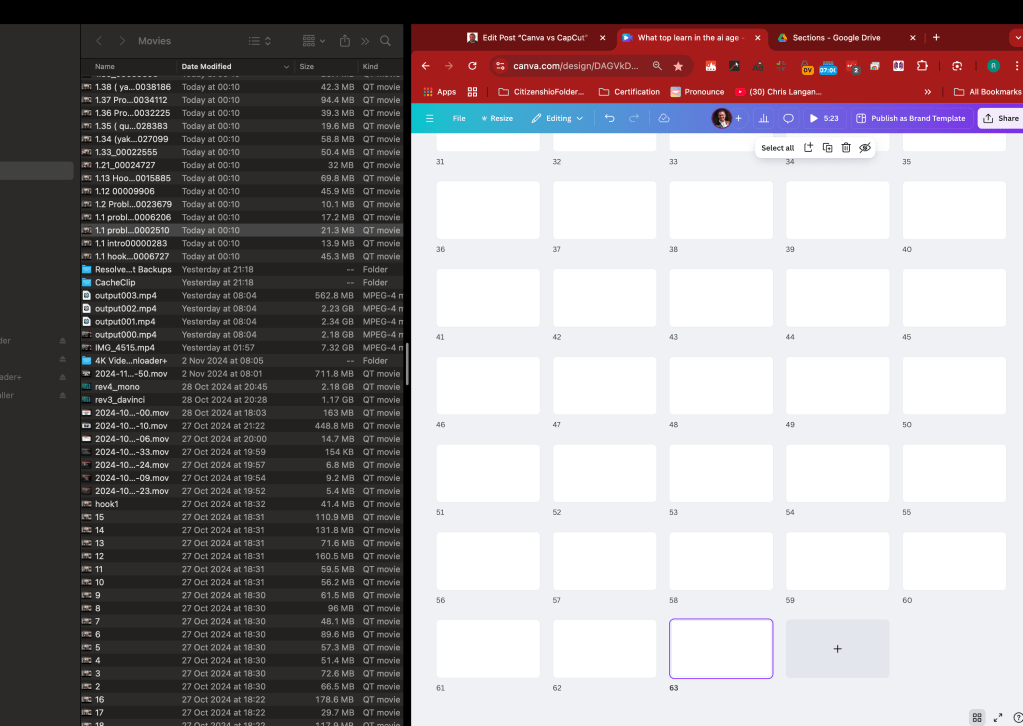Viewport: 1023px width, 726px height.
Task: Reload the Canva page in Chrome
Action: click(472, 66)
